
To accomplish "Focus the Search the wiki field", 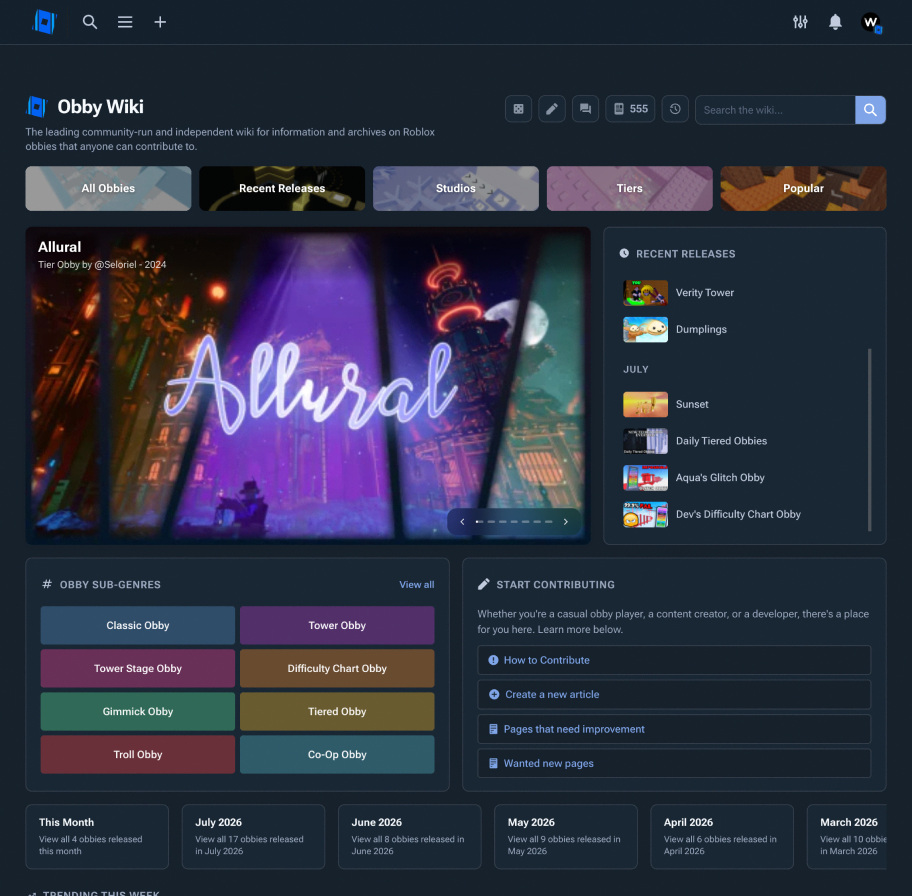I will [775, 110].
